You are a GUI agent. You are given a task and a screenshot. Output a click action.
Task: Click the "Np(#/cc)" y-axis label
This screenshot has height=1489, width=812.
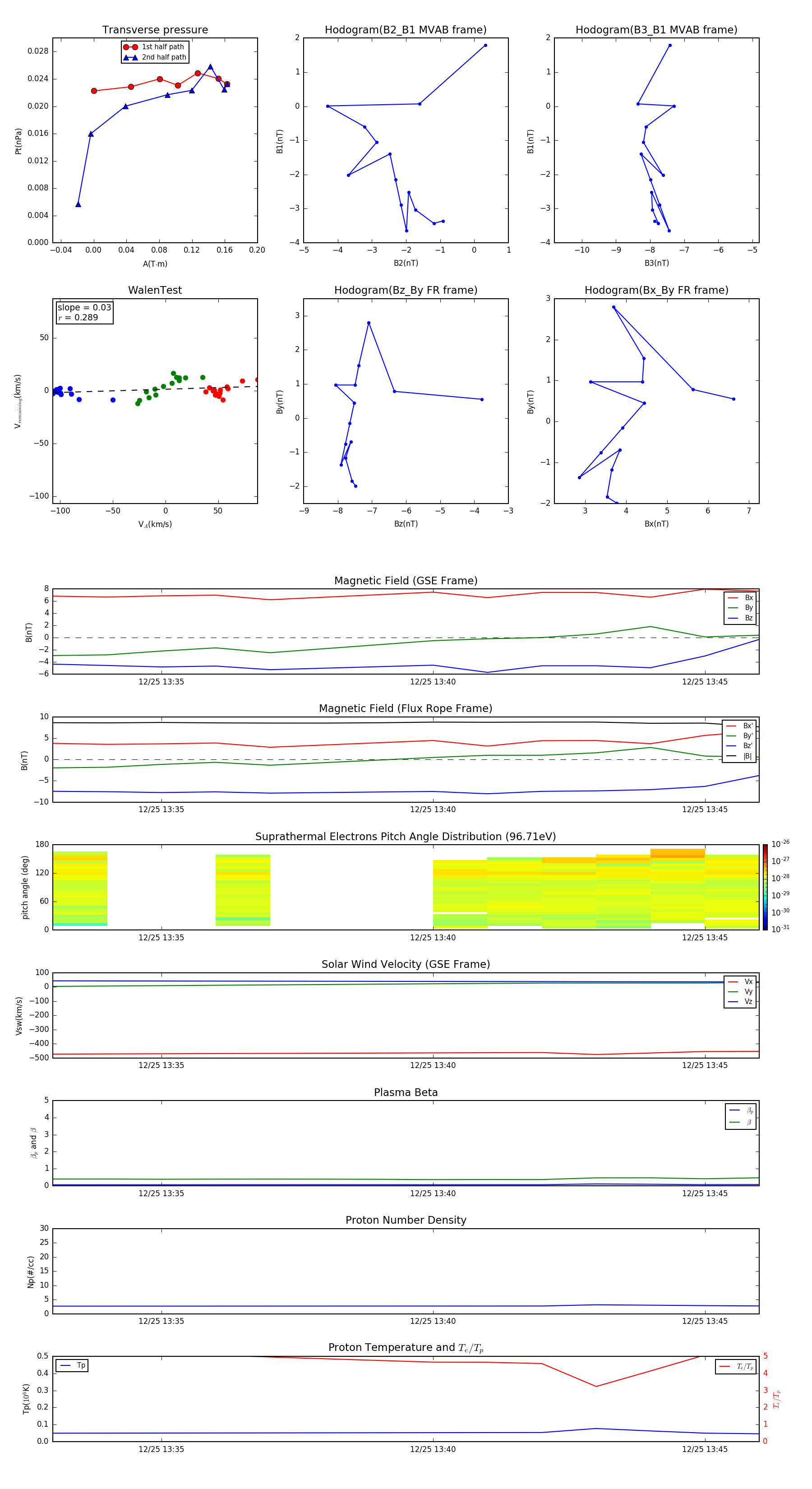[31, 1272]
